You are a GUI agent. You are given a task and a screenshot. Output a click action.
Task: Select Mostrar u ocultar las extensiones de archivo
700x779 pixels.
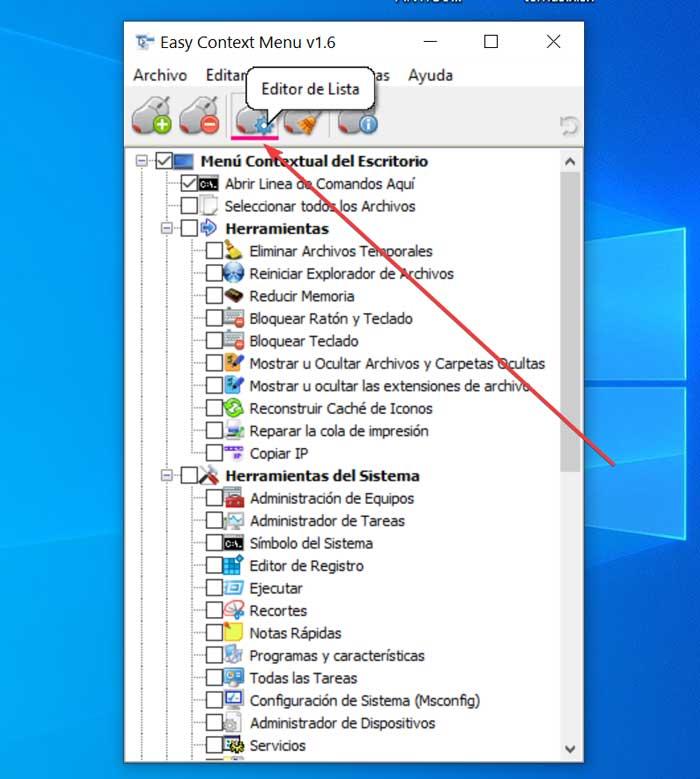[x=391, y=386]
